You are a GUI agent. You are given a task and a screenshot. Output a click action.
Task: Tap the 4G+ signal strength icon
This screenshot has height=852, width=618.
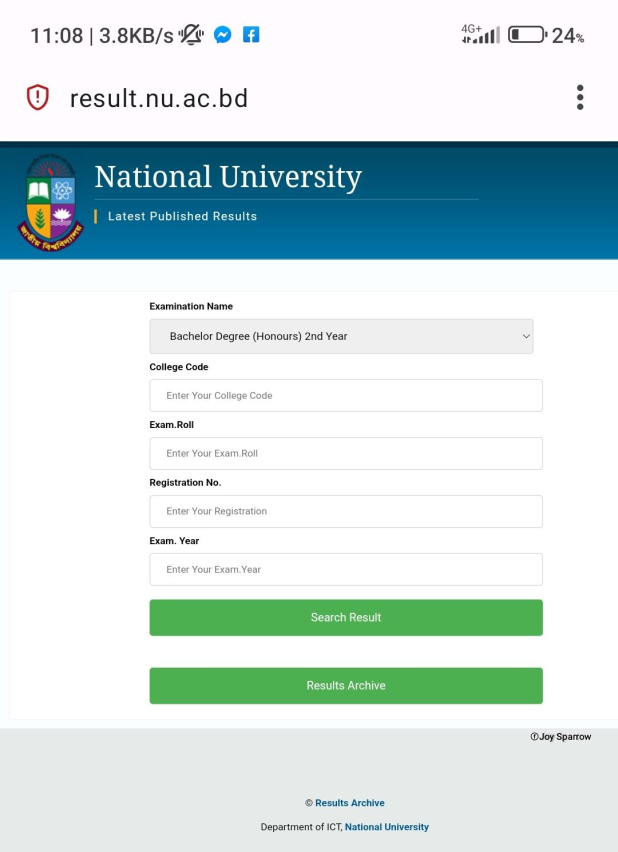click(x=480, y=35)
